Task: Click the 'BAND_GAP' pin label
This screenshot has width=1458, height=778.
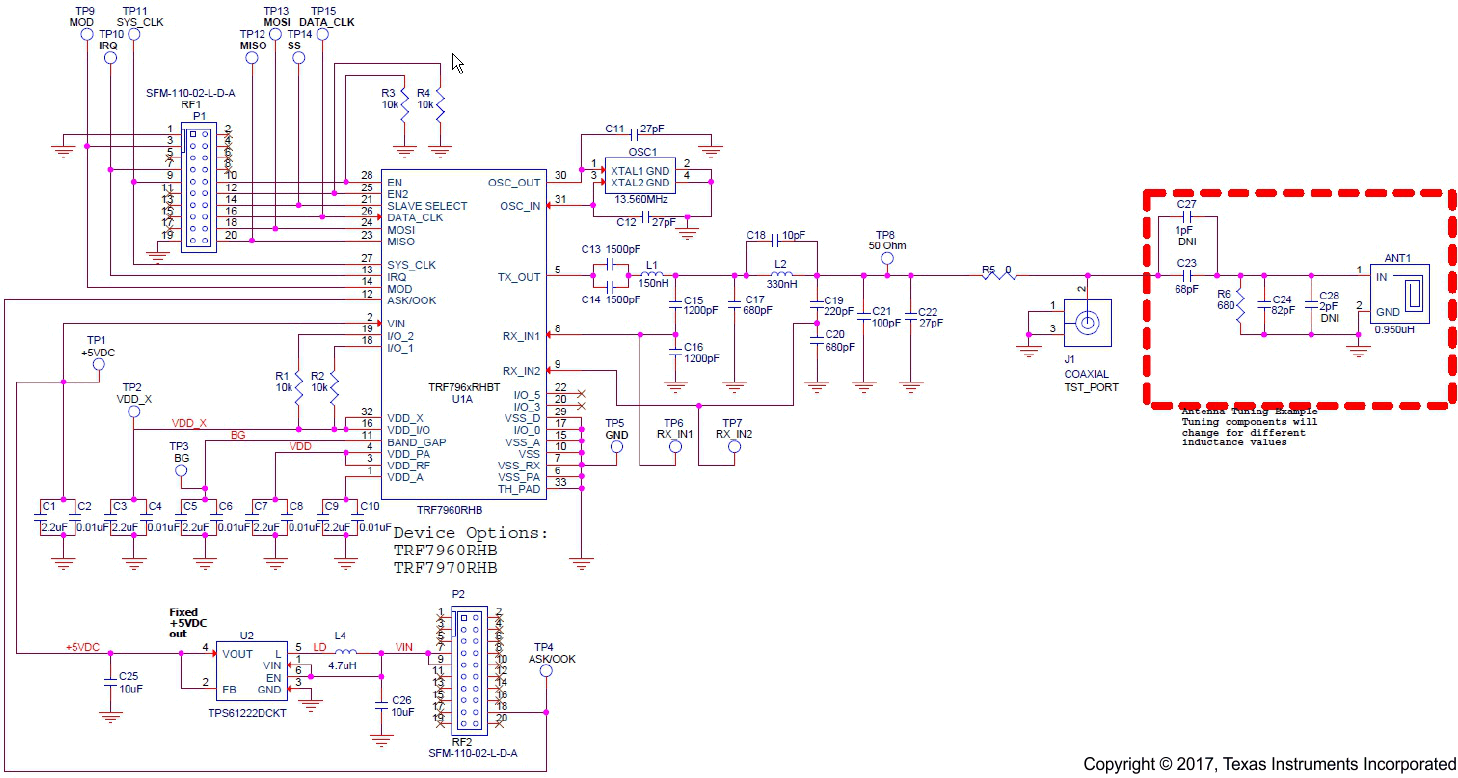Action: pos(417,441)
